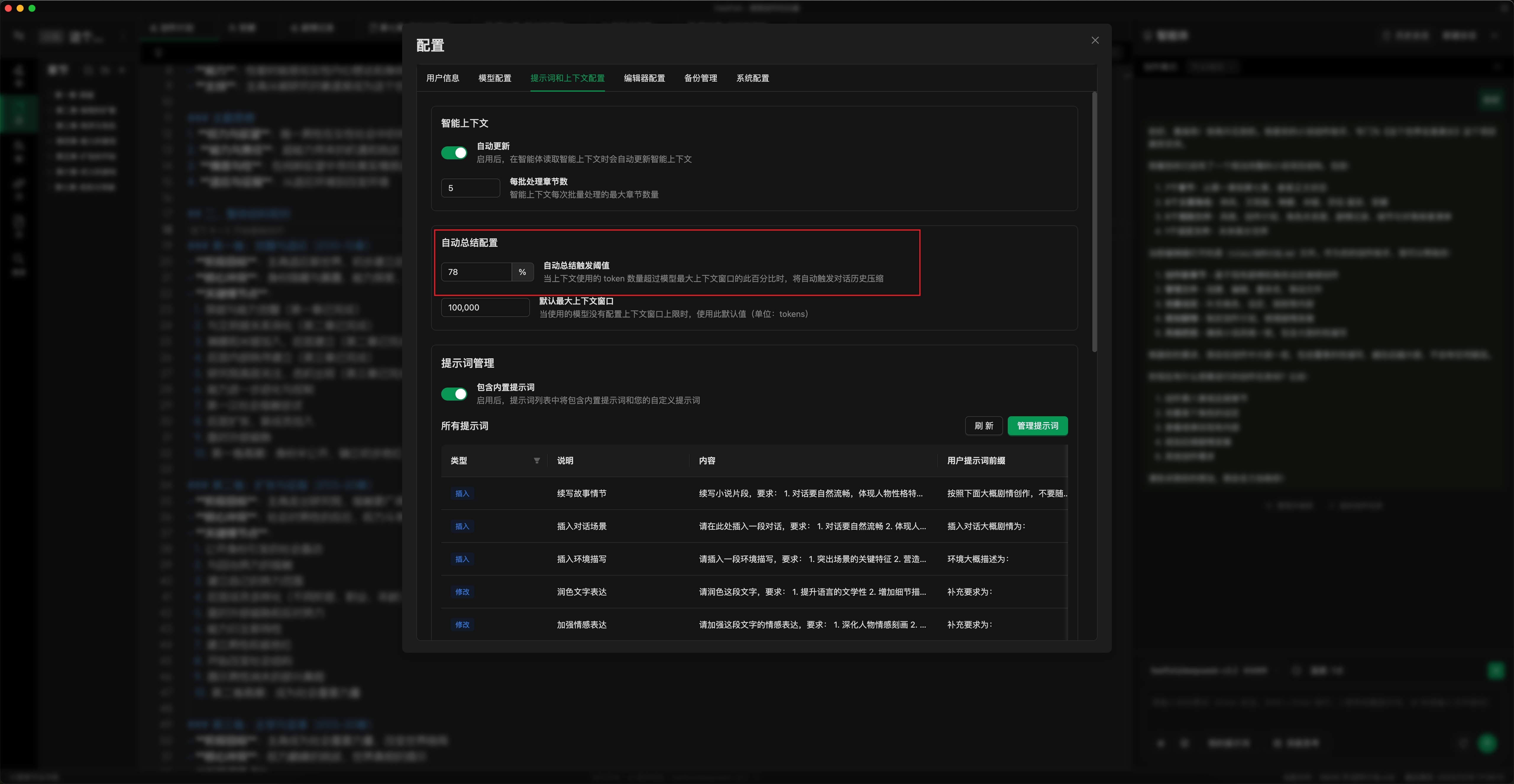Click the 自动总结触发阈值 field showing 78
Viewport: 1514px width, 784px height.
coord(476,272)
